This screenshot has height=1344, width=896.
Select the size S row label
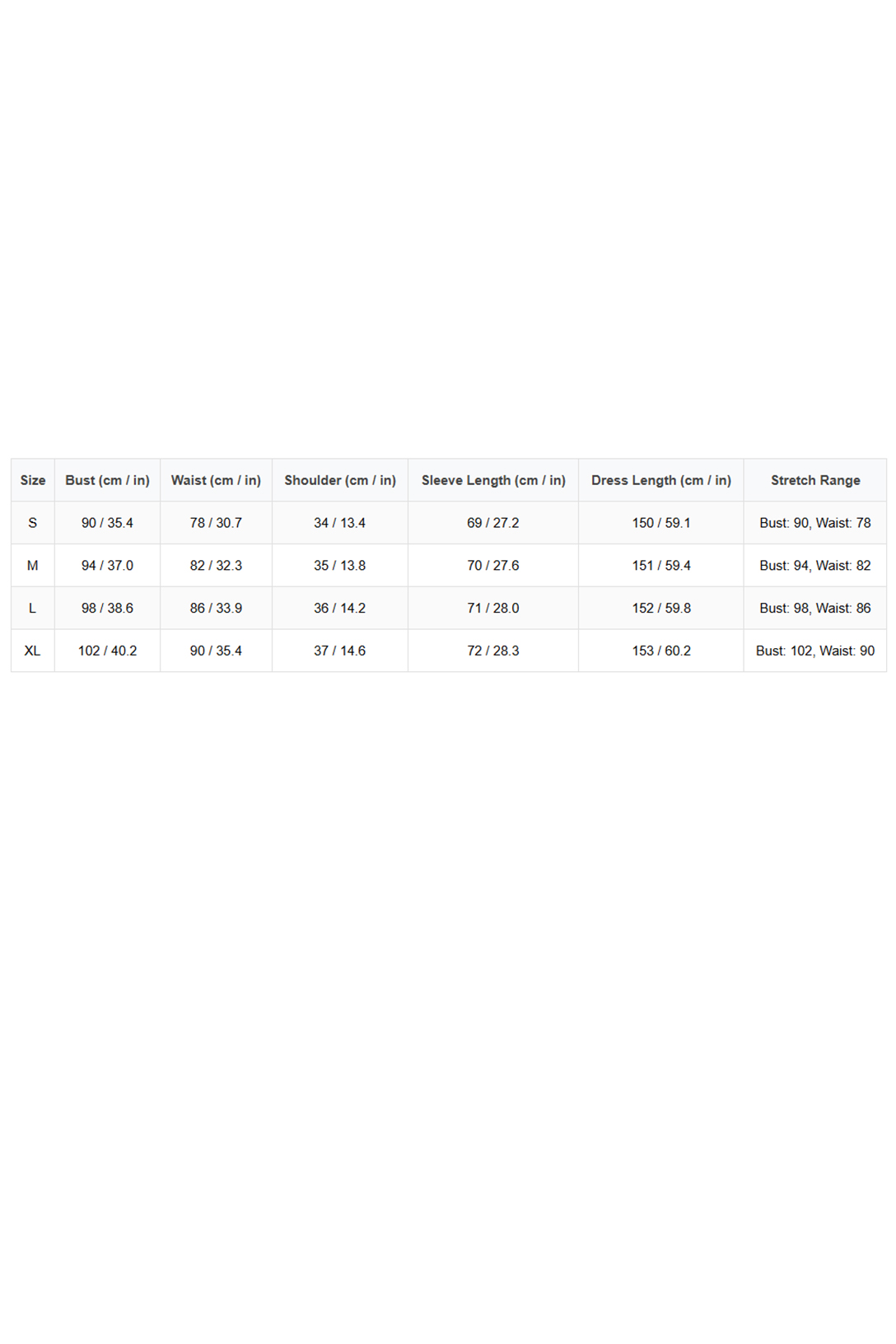pos(33,523)
